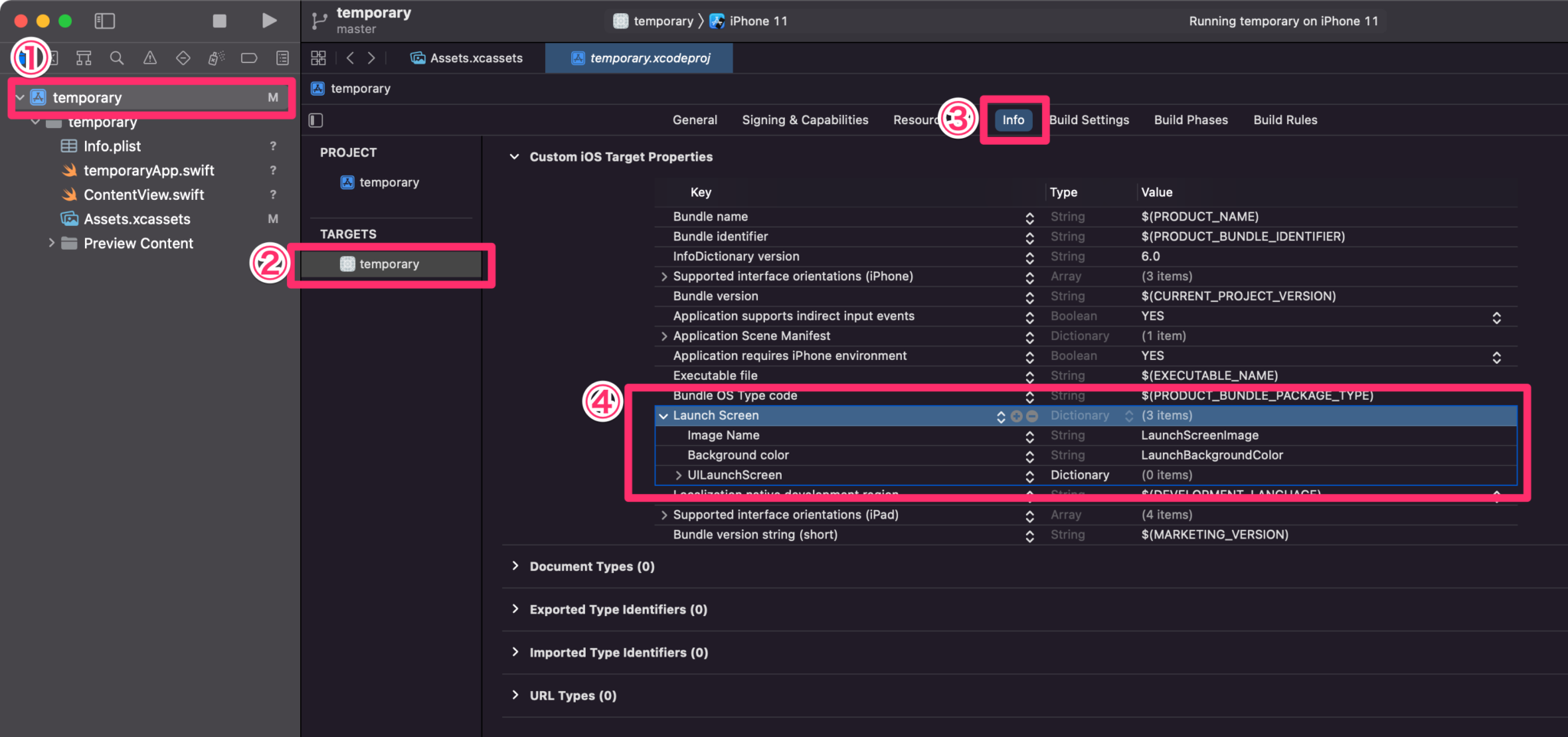Switch to the Build Settings tab

[x=1089, y=120]
